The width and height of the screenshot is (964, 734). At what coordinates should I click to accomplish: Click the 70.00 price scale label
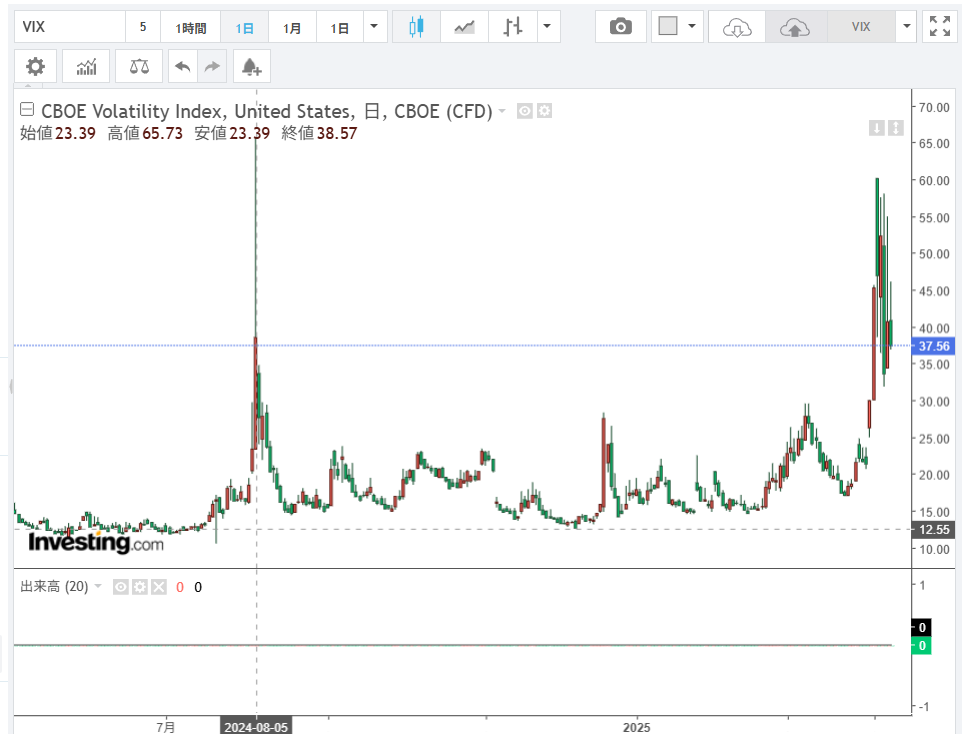tap(934, 108)
